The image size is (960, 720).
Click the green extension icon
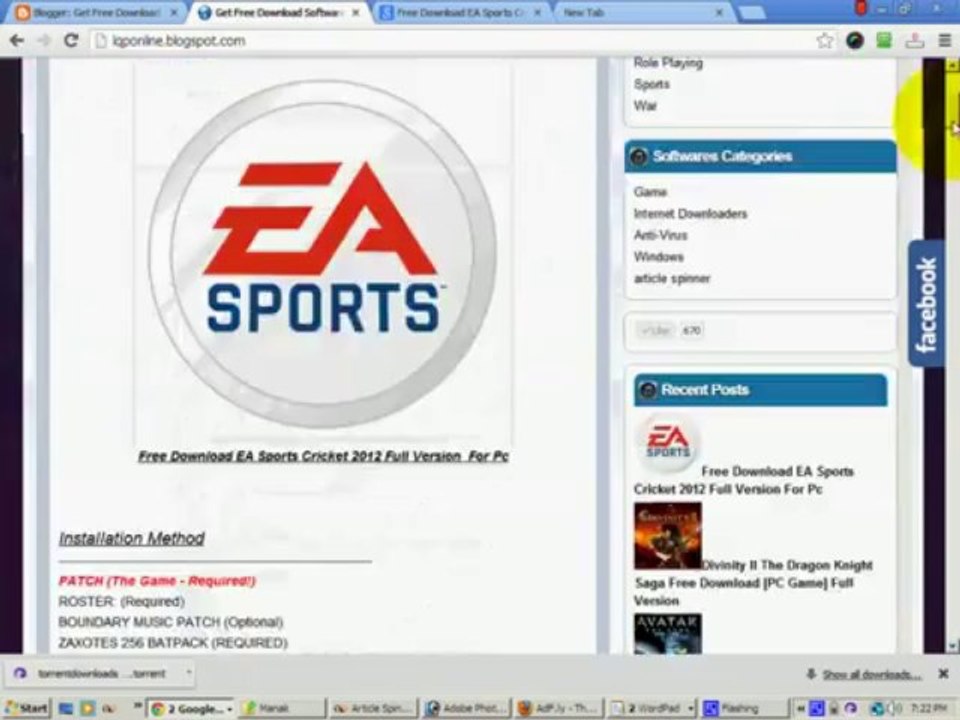(884, 40)
